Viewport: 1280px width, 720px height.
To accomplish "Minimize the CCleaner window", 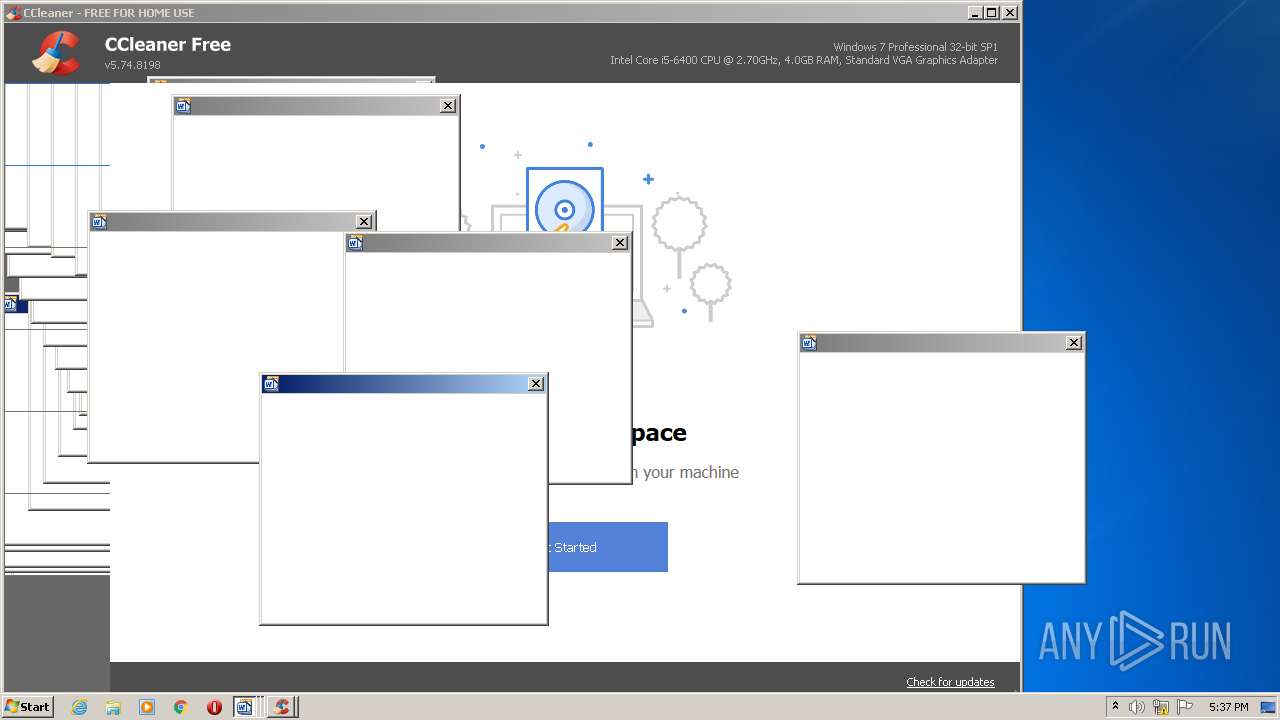I will pyautogui.click(x=975, y=13).
